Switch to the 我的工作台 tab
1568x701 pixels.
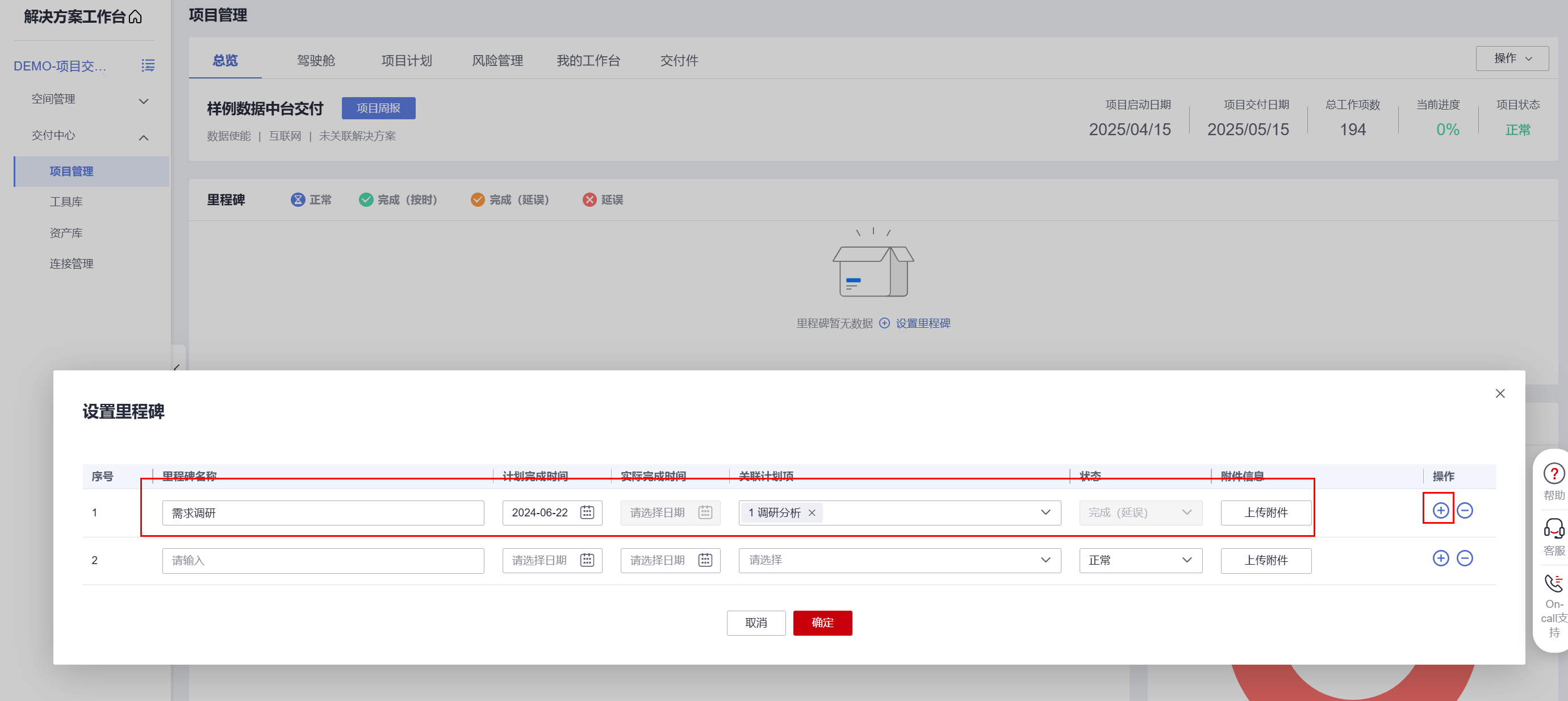(588, 60)
